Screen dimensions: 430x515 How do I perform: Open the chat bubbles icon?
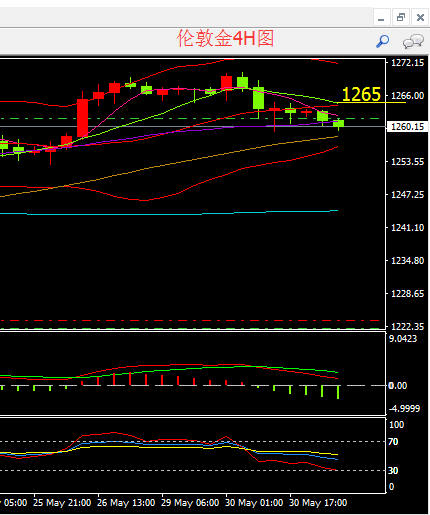click(413, 41)
